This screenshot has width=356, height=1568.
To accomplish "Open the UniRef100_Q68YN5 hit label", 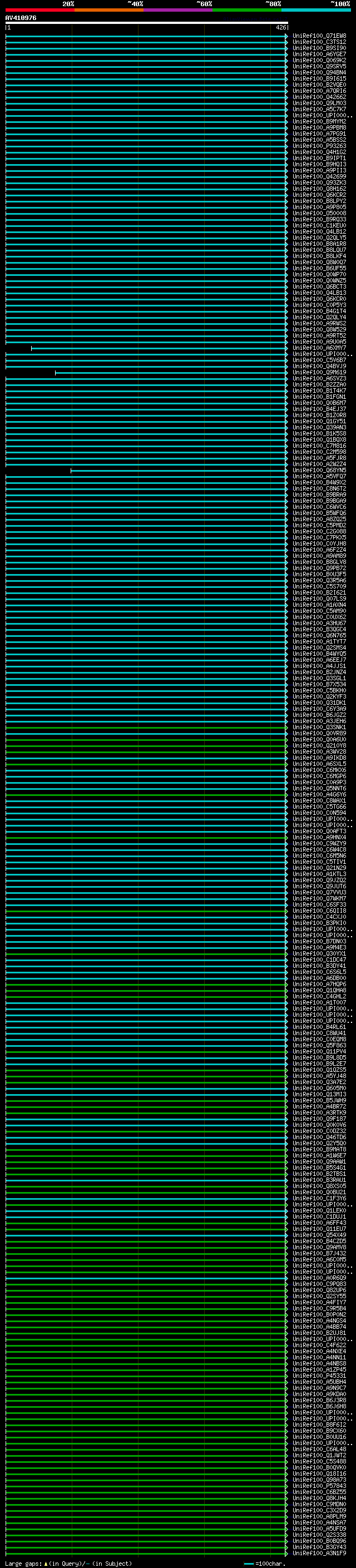I will (319, 471).
